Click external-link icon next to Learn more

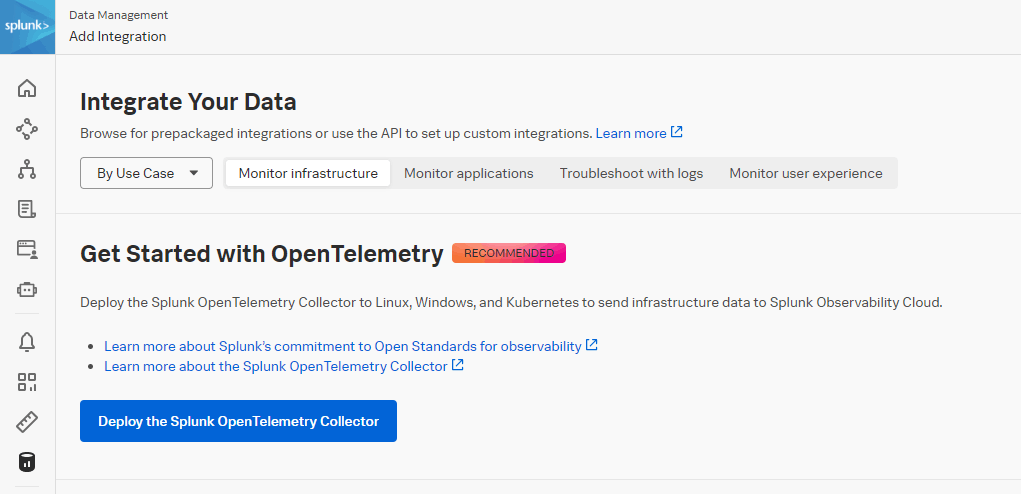pos(677,132)
